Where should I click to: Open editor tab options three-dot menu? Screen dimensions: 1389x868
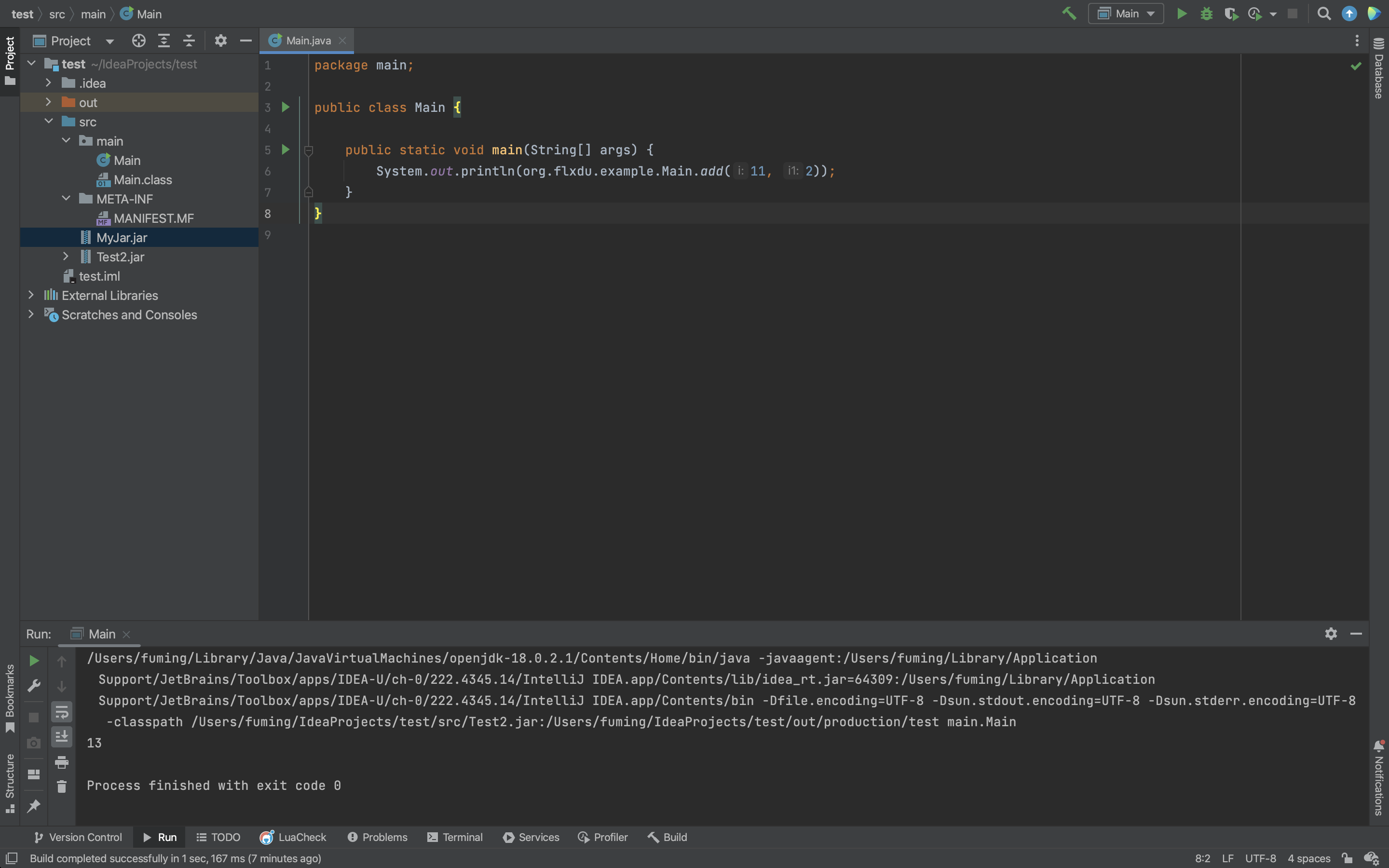[x=1357, y=41]
